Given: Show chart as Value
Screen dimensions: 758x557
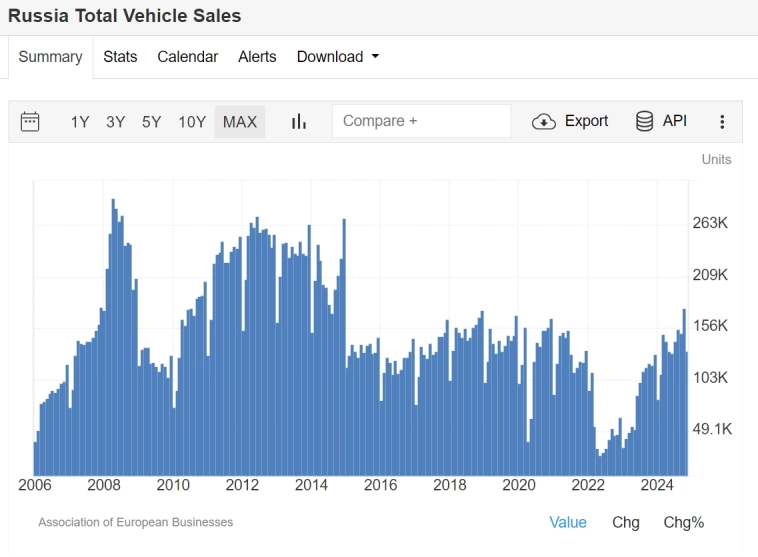Looking at the screenshot, I should point(568,522).
